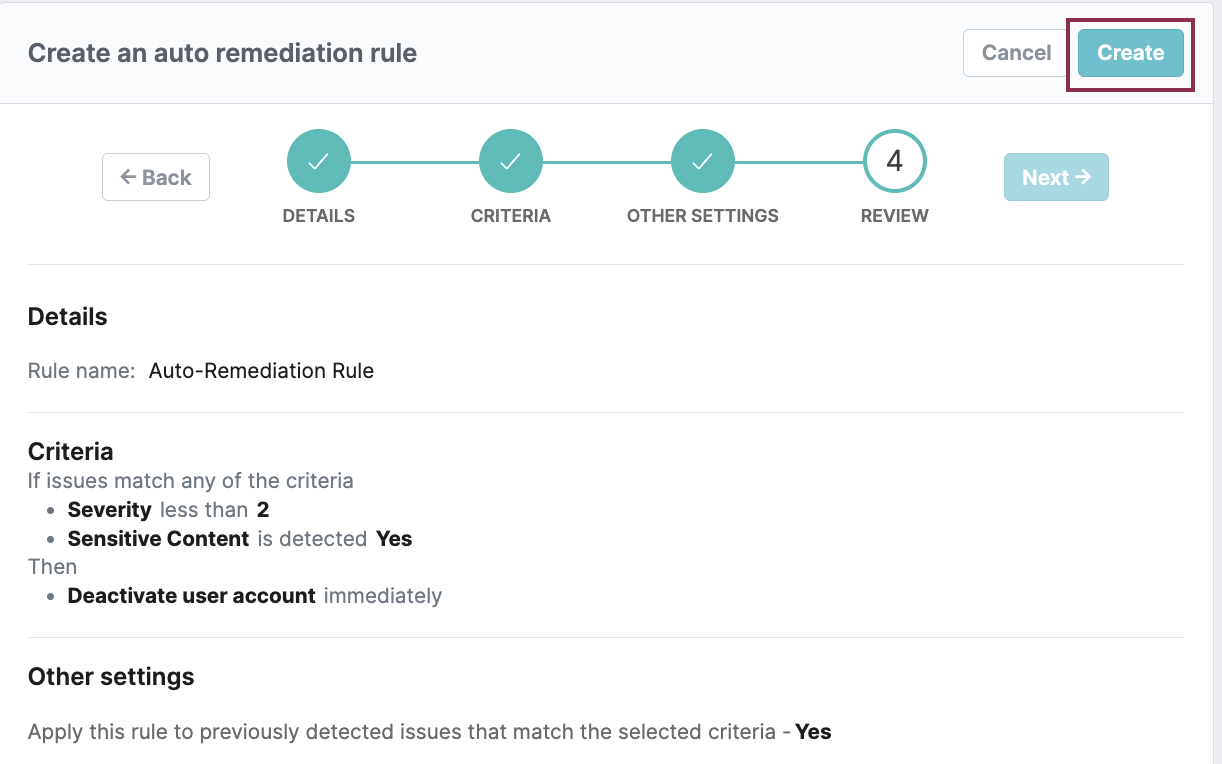Click the Create button

pyautogui.click(x=1130, y=53)
